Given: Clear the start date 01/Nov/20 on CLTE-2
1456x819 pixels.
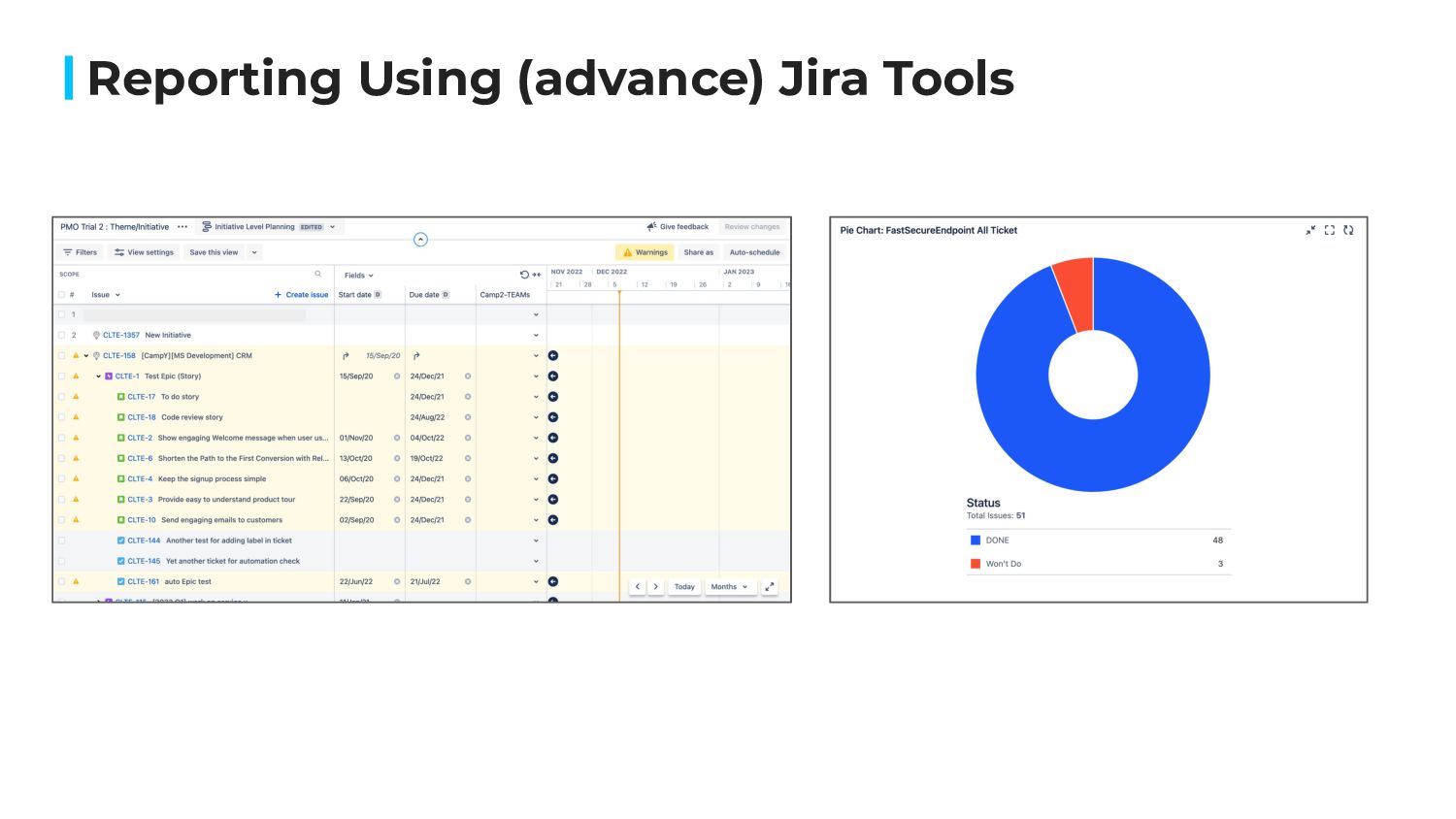Looking at the screenshot, I should point(397,438).
